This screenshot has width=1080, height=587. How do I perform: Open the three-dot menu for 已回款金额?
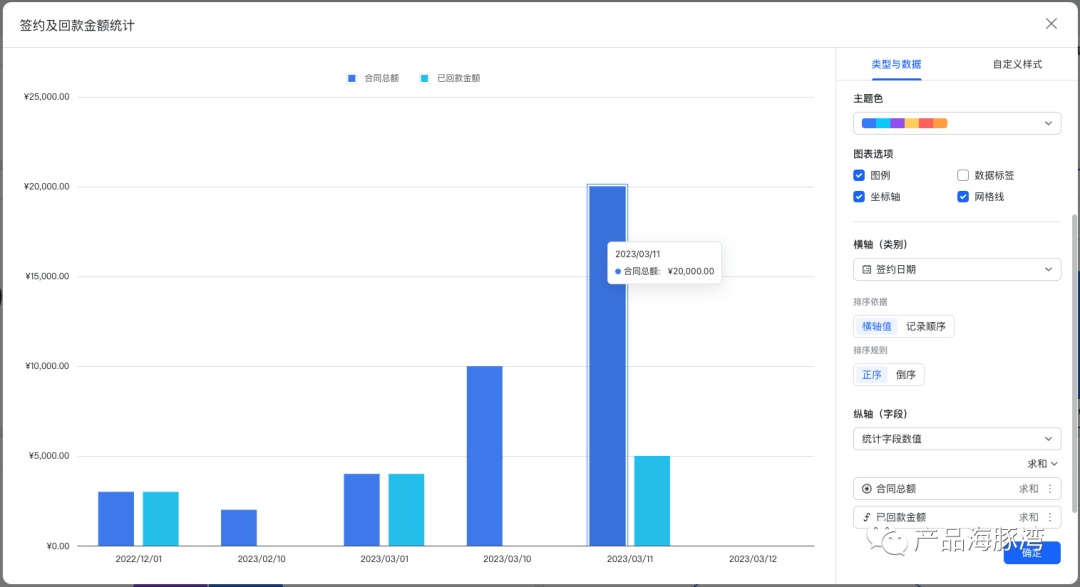[1049, 517]
